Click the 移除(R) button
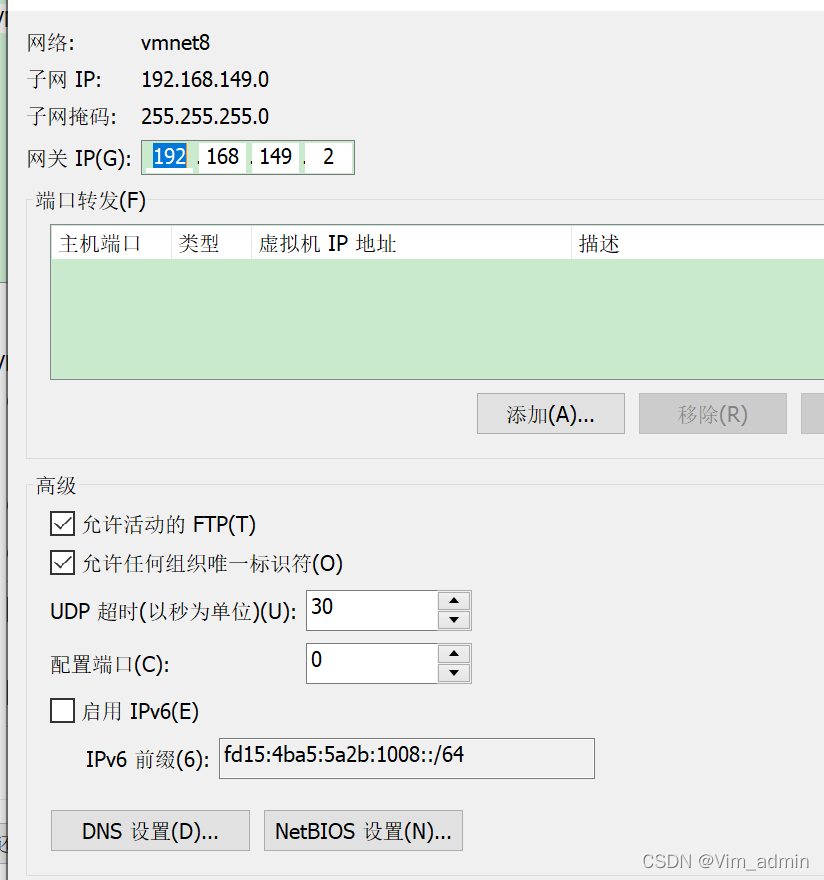The image size is (824, 880). (x=712, y=414)
